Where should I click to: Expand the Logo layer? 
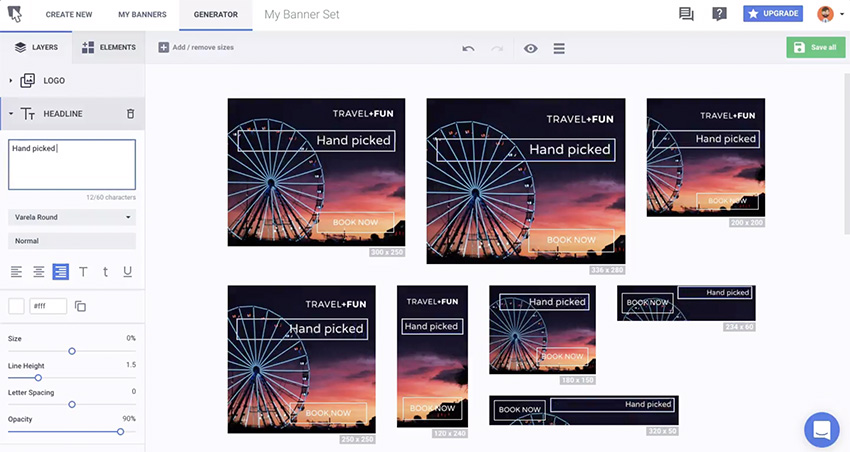[11, 80]
